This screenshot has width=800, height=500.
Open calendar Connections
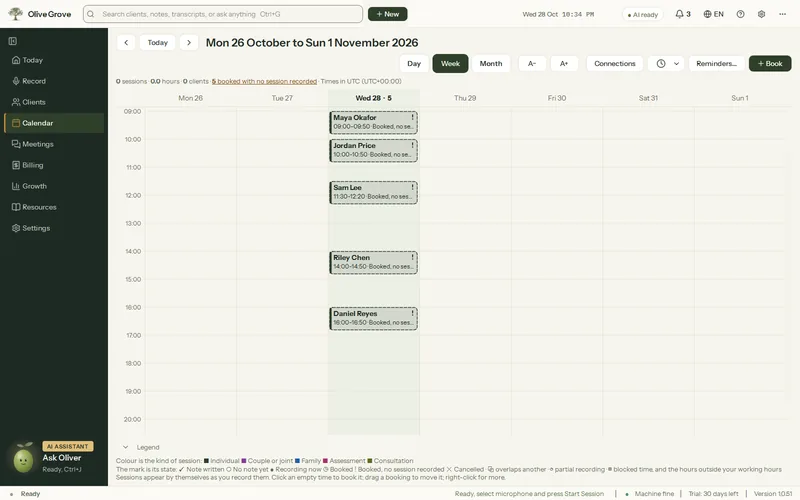coord(615,64)
